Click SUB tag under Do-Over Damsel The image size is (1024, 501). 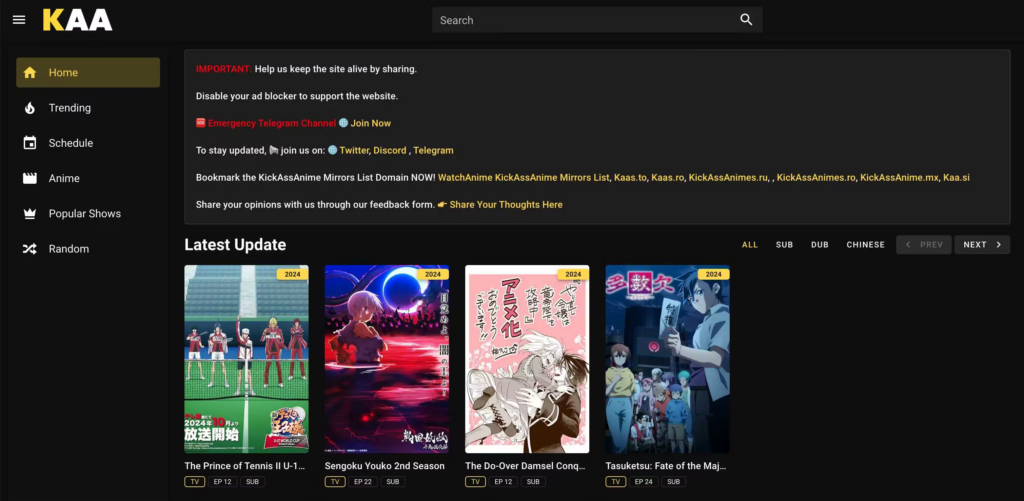pyautogui.click(x=533, y=482)
